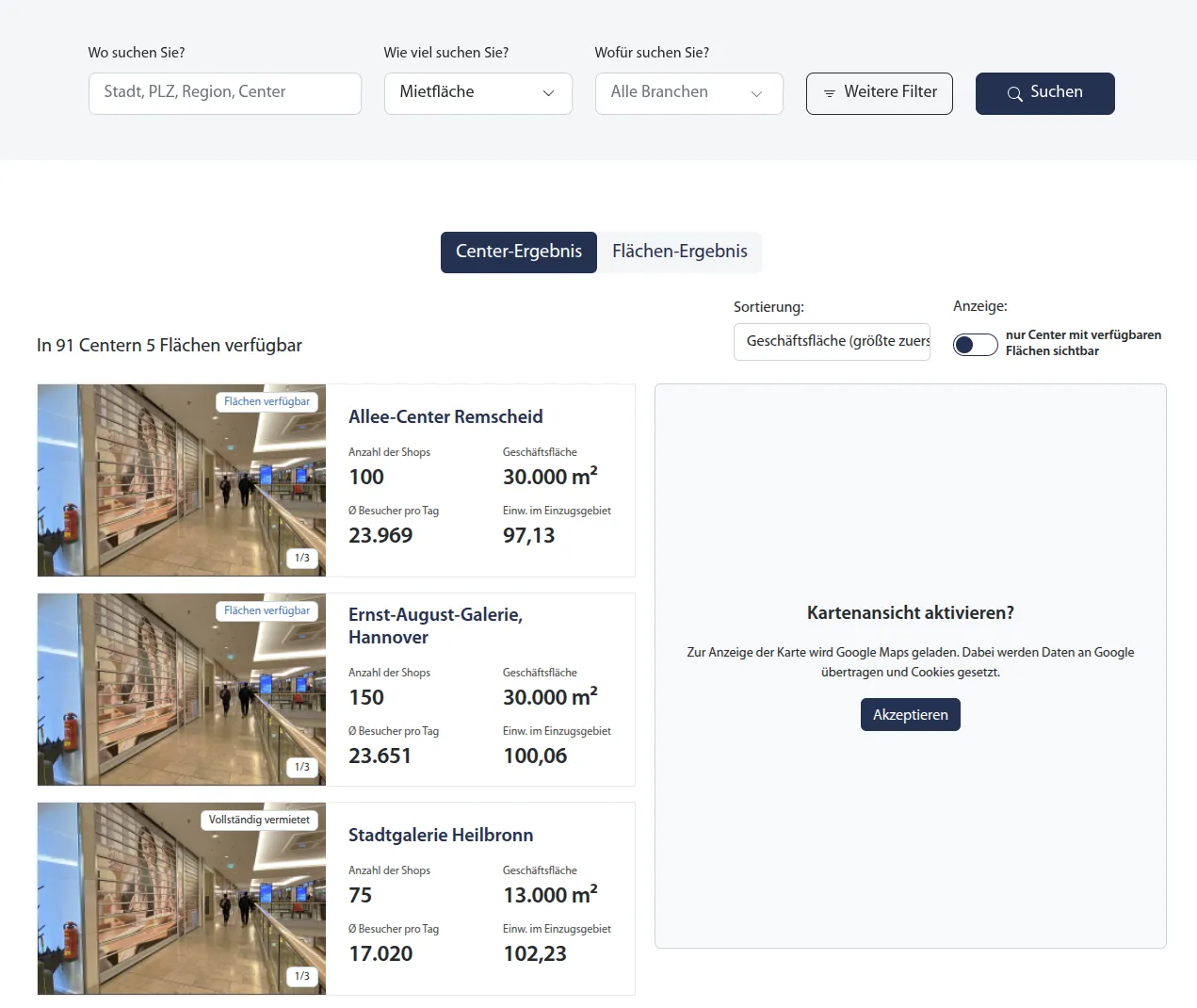Select the Center-Ergebnis tab
The height and width of the screenshot is (1008, 1197).
coord(519,252)
